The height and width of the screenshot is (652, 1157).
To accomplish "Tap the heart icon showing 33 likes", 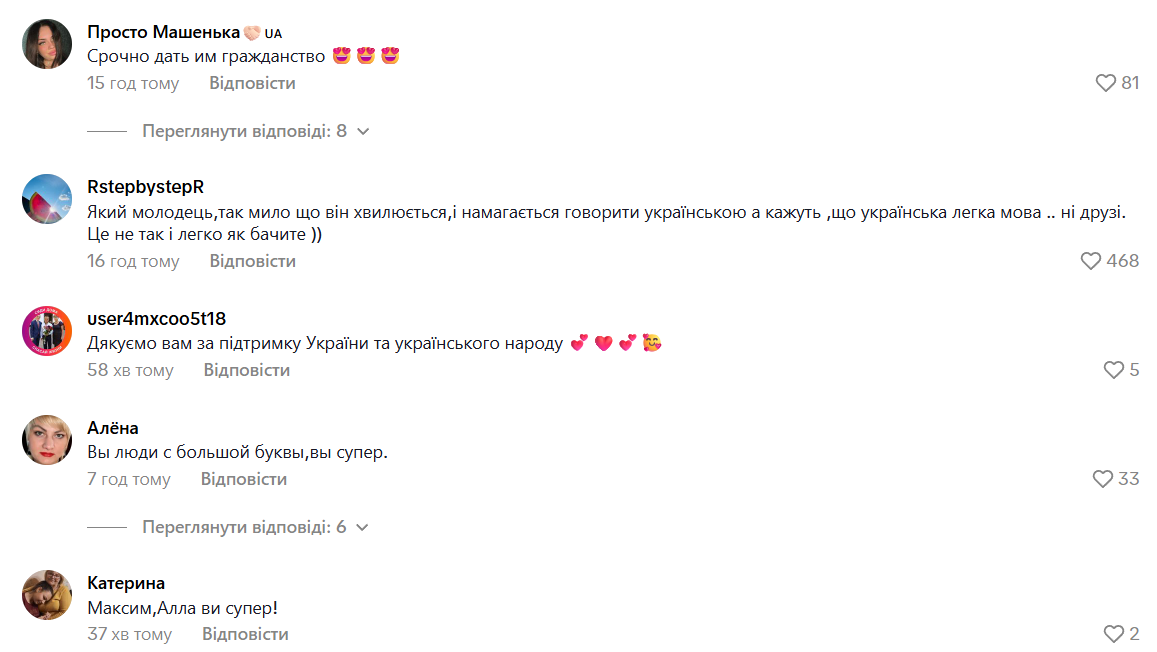I will tap(1103, 479).
